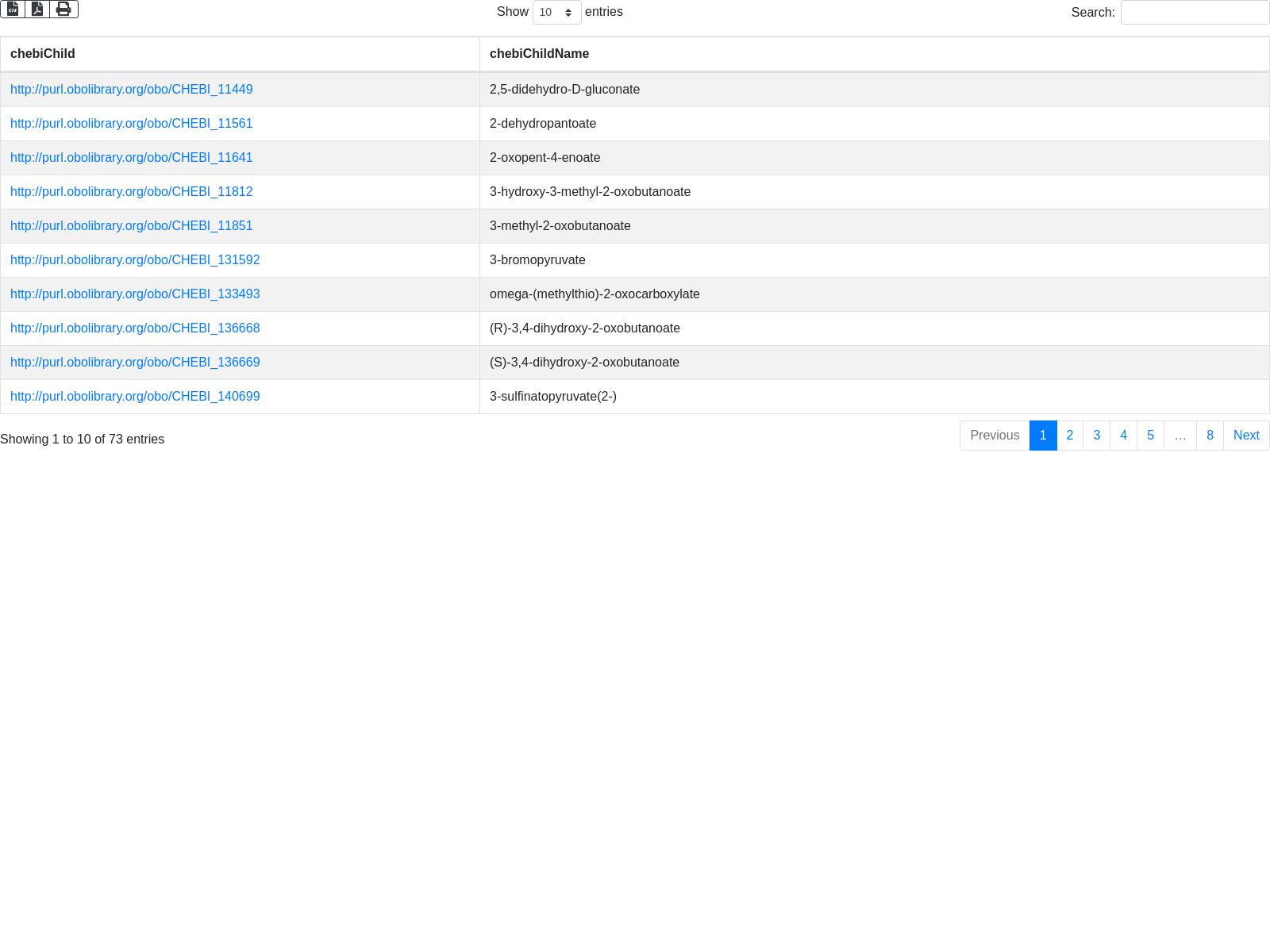Screen dimensions: 1270x952
Task: Jump to page 3 in pagination
Action: click(1097, 436)
